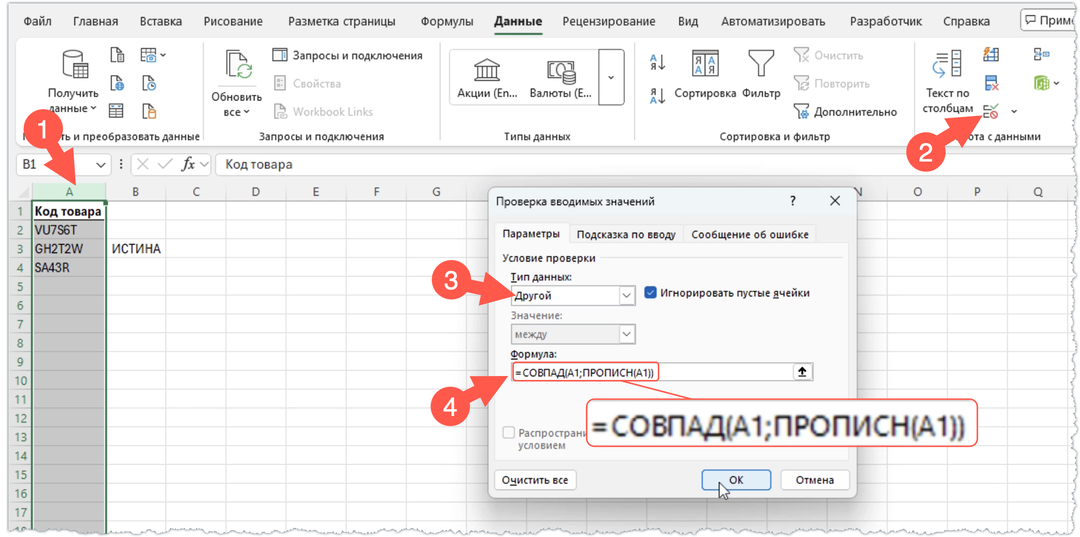Choose the Акции stocks data type
1080x537 pixels.
coord(487,78)
